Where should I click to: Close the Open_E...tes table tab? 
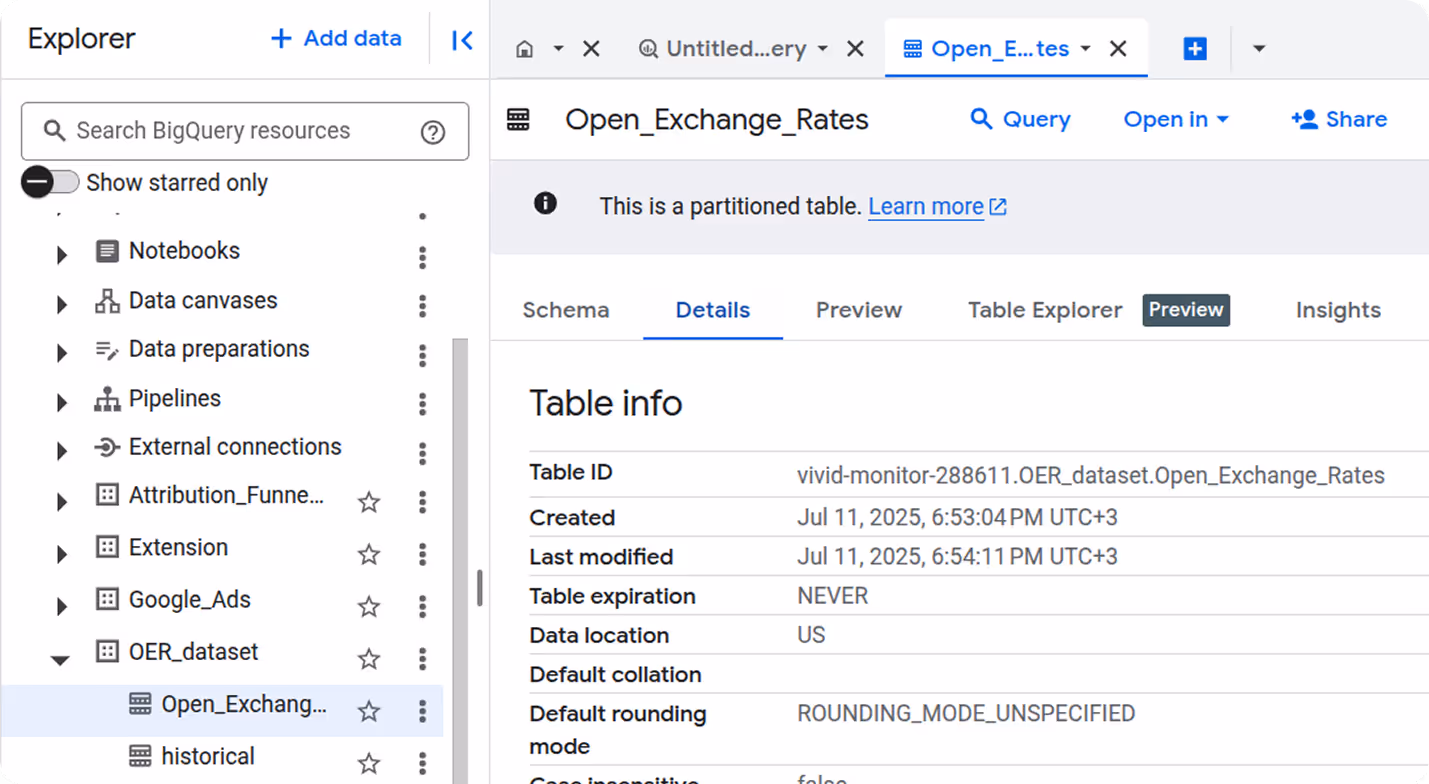point(1119,49)
